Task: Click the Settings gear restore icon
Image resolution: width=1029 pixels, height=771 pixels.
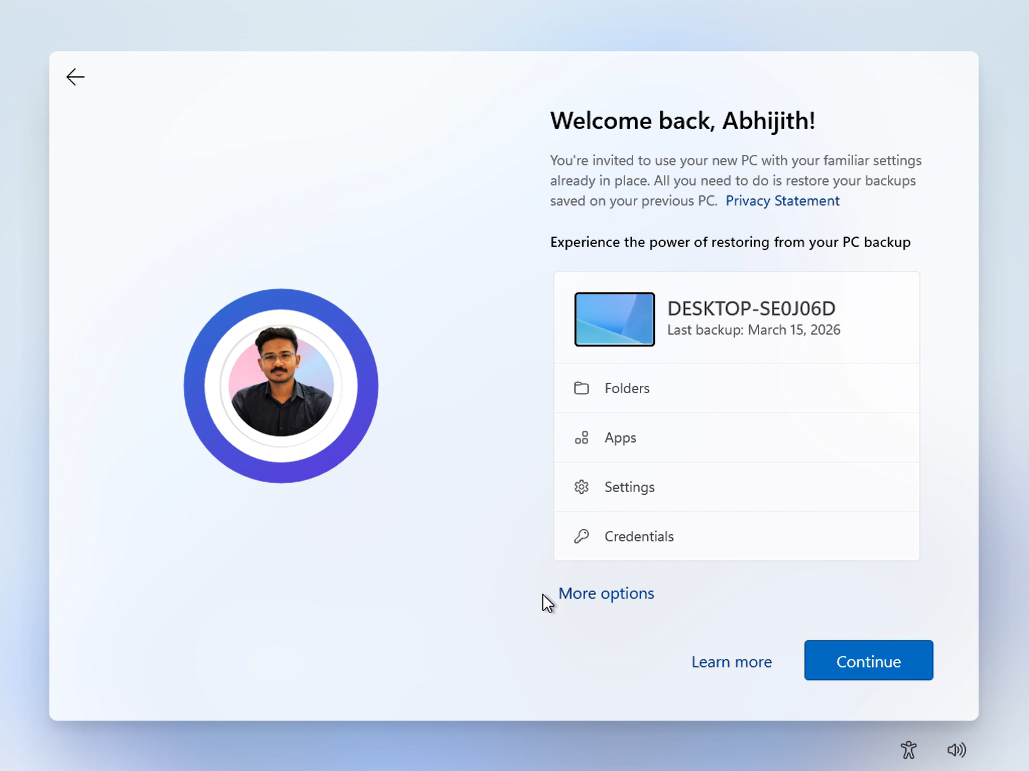Action: click(x=581, y=487)
